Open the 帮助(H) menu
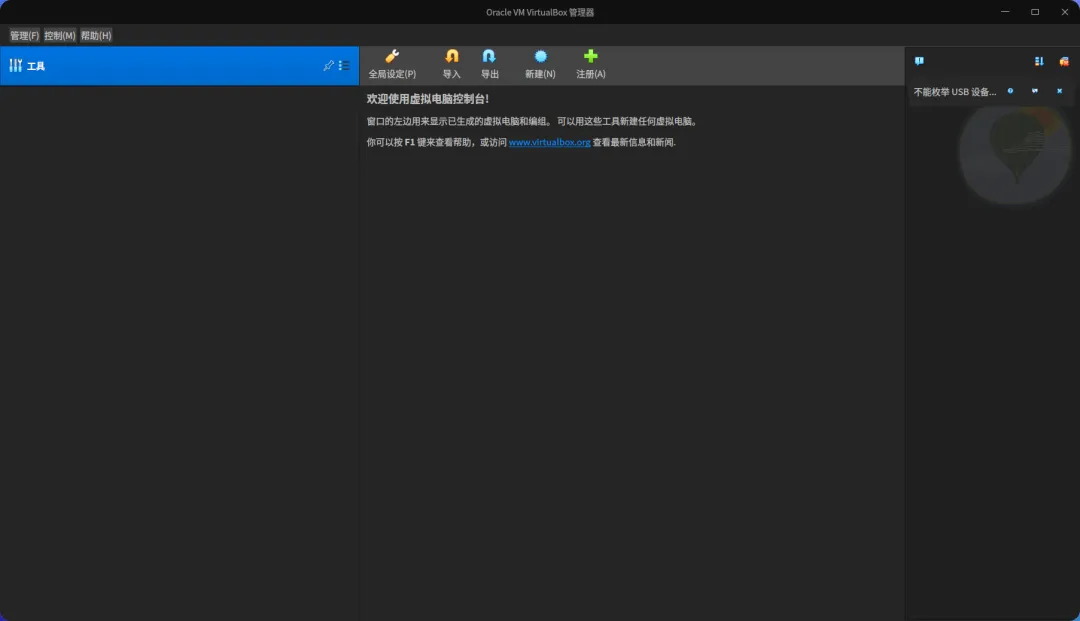Image resolution: width=1080 pixels, height=621 pixels. (x=96, y=35)
